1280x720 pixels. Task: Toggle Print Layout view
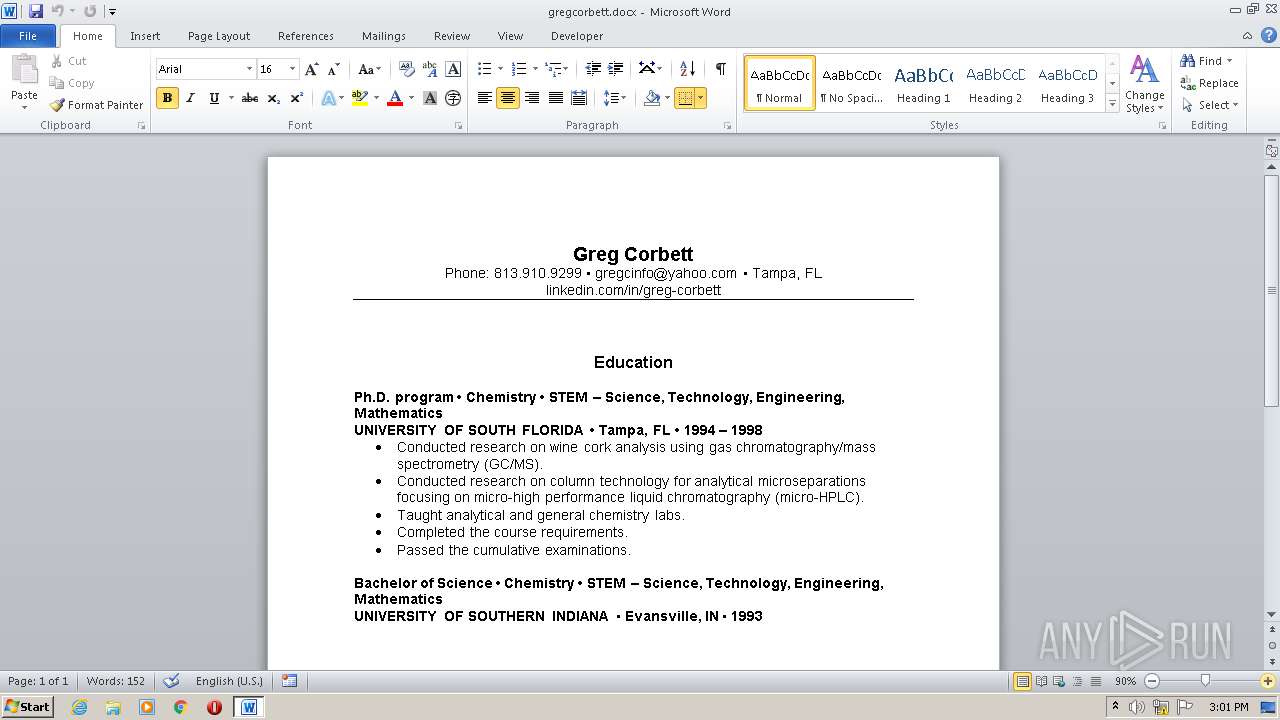click(1022, 681)
